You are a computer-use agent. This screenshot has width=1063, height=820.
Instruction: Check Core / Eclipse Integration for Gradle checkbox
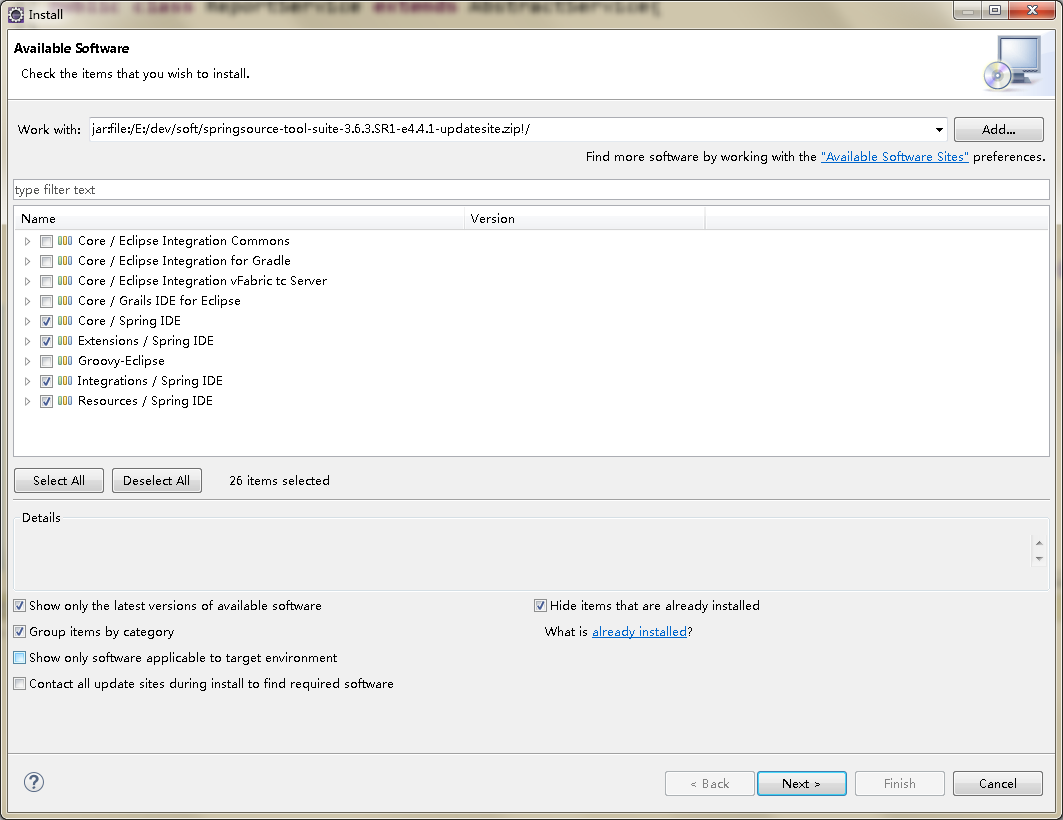(46, 262)
